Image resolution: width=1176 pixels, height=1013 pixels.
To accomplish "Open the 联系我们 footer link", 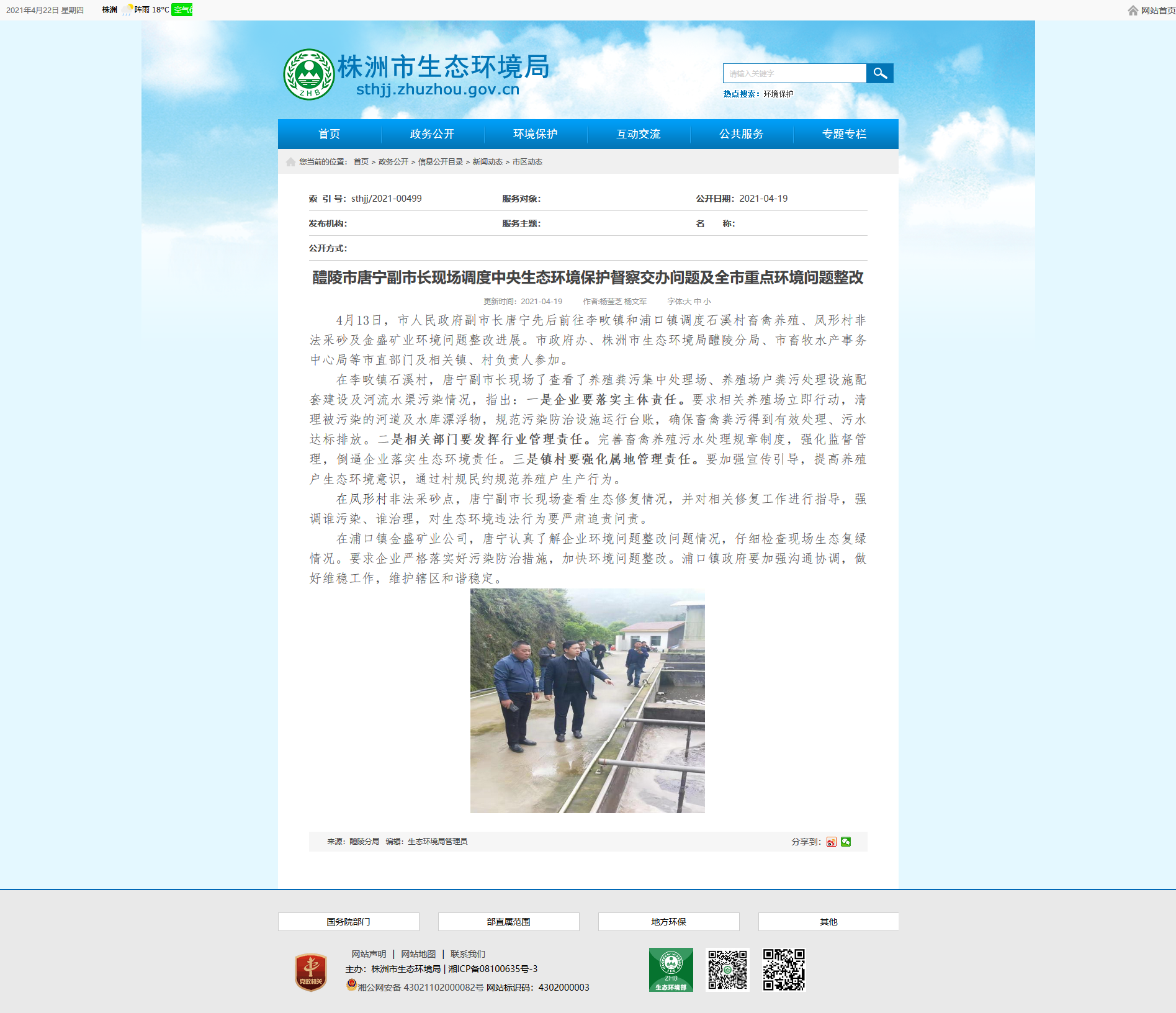I will (468, 954).
